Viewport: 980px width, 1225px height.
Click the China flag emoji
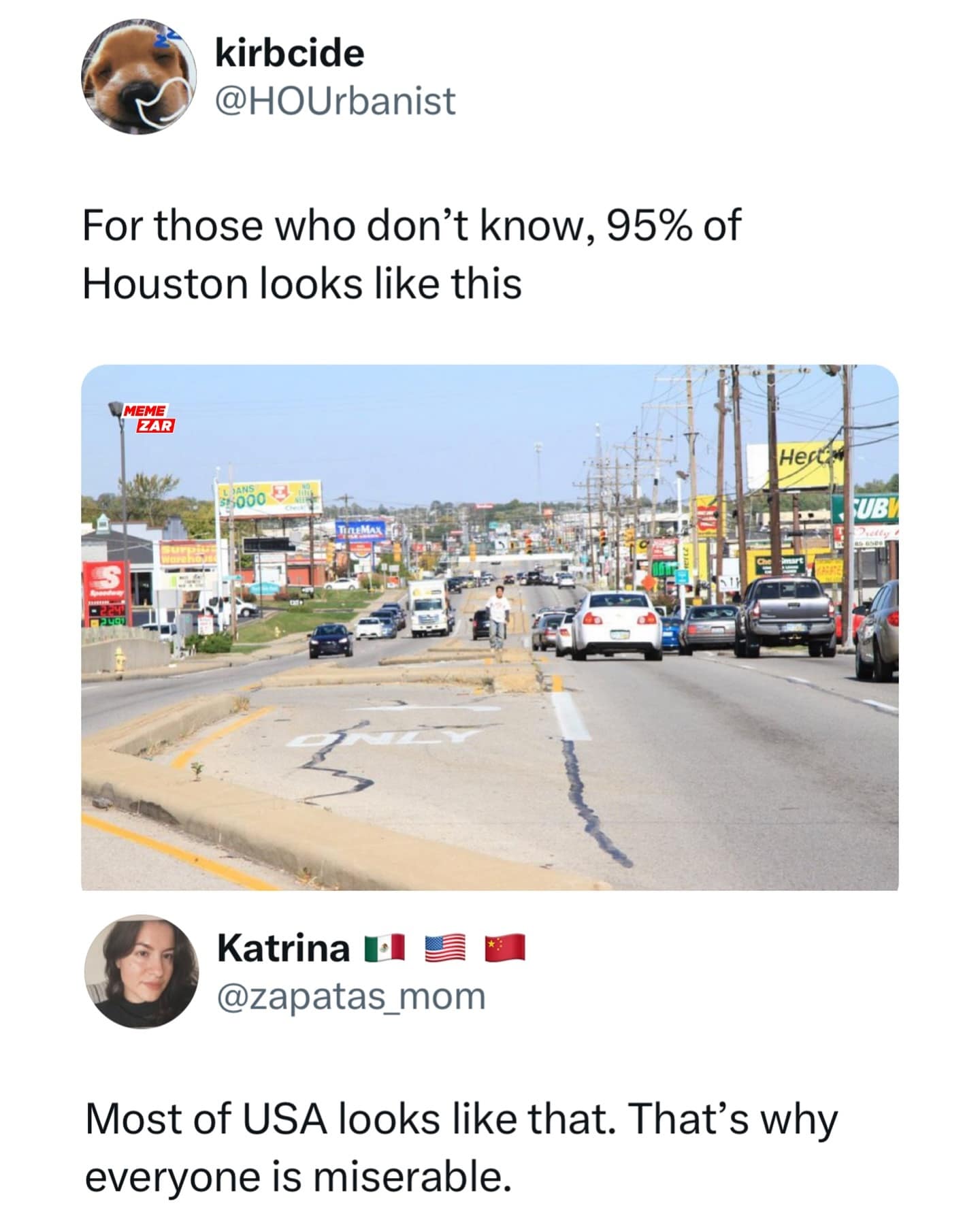pos(505,947)
